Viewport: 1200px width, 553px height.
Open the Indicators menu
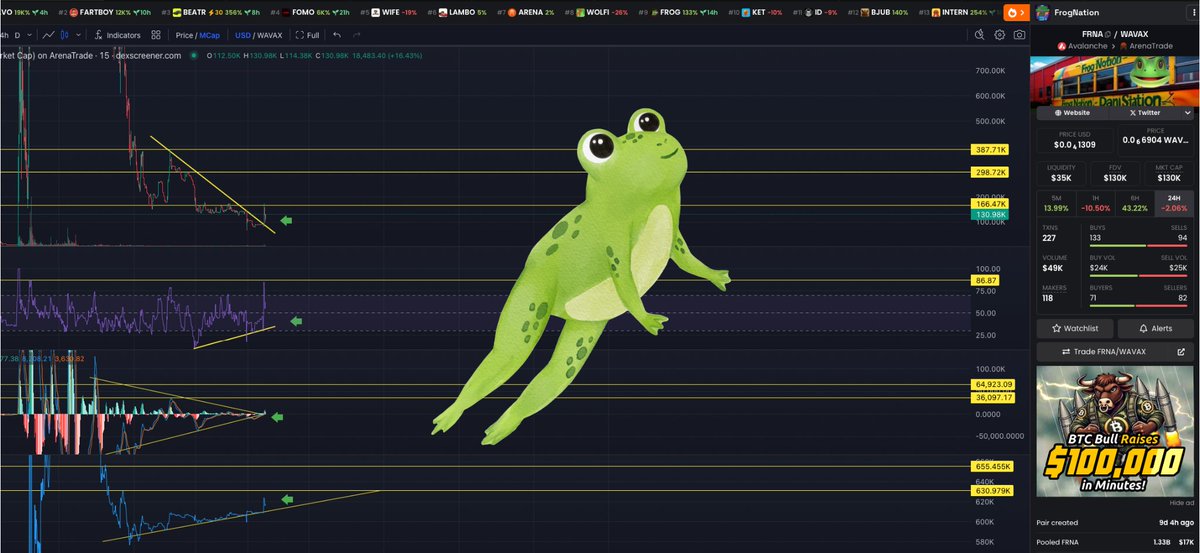pyautogui.click(x=117, y=35)
